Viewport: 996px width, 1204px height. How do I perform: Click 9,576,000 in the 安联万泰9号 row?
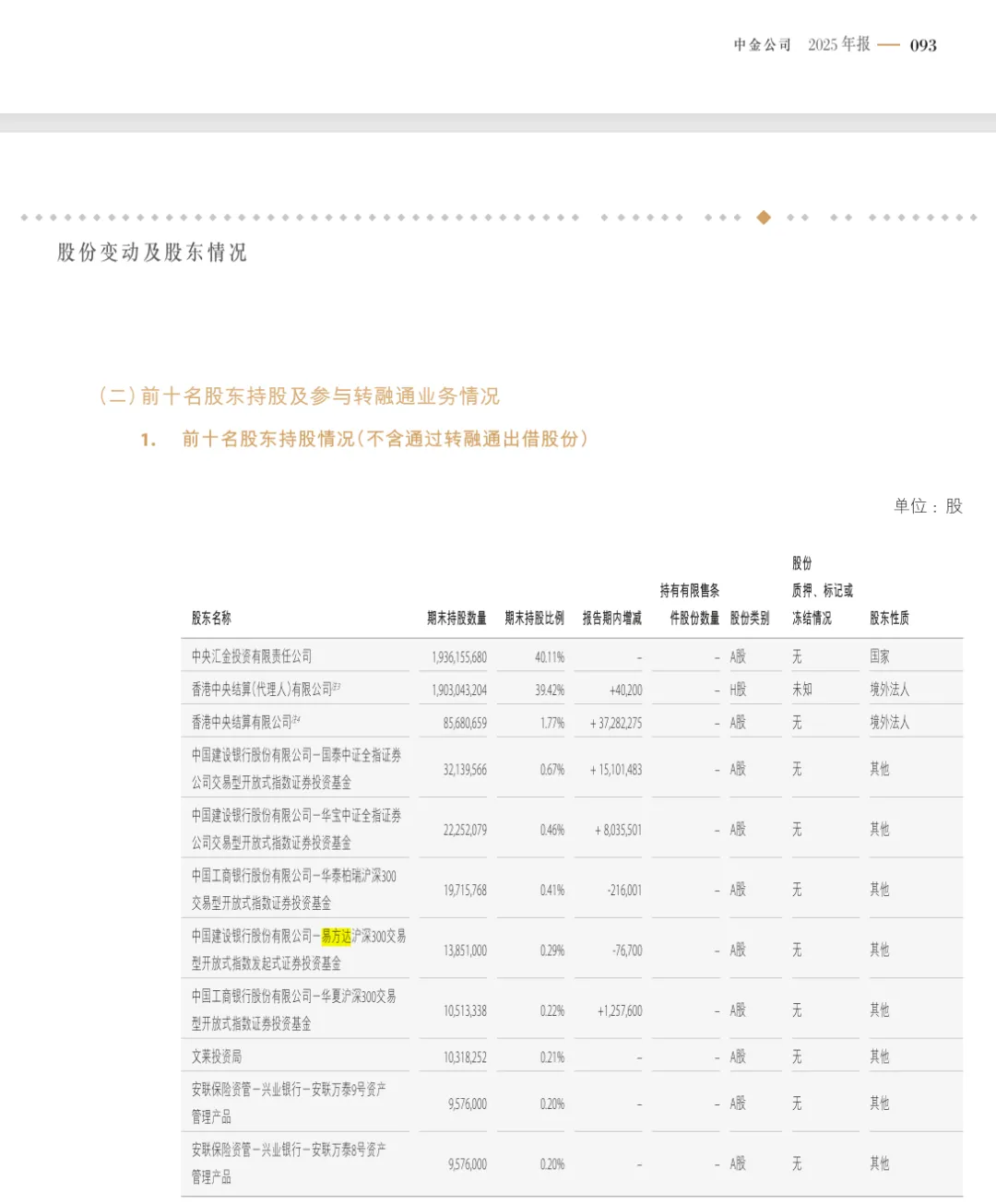coord(468,1104)
